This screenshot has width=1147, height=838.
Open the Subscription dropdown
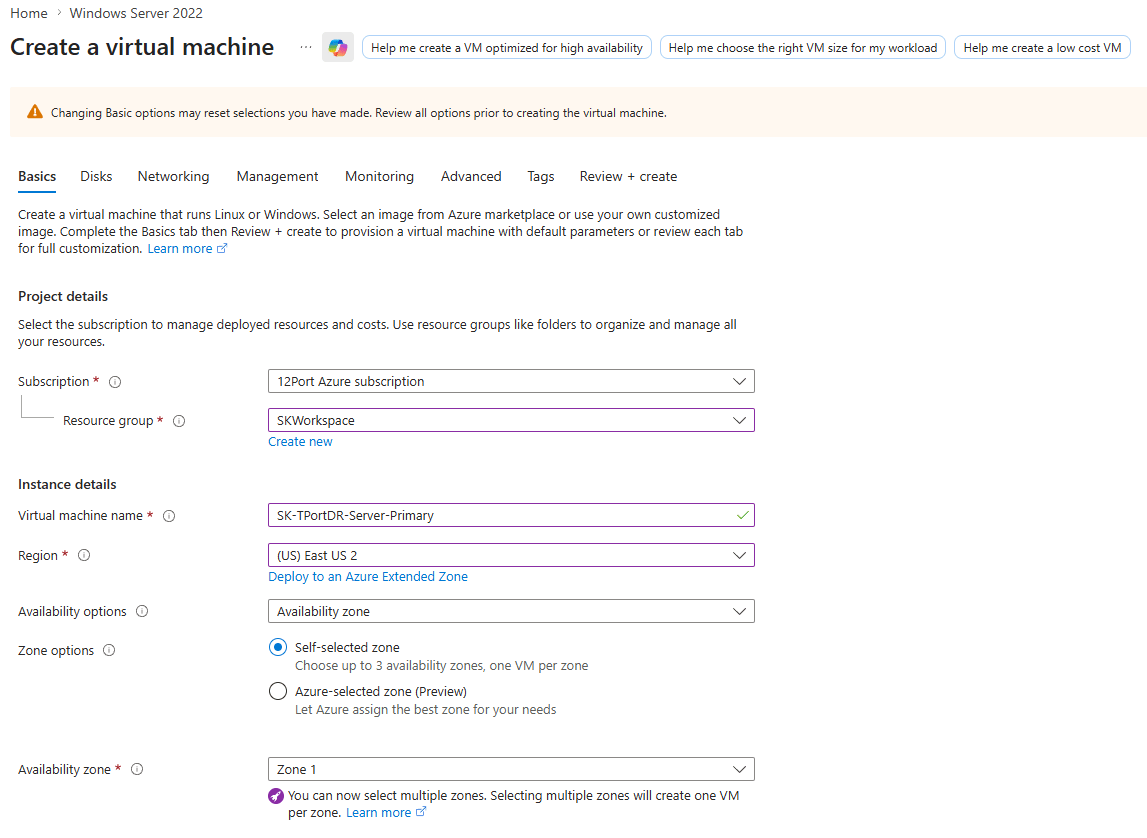(511, 382)
